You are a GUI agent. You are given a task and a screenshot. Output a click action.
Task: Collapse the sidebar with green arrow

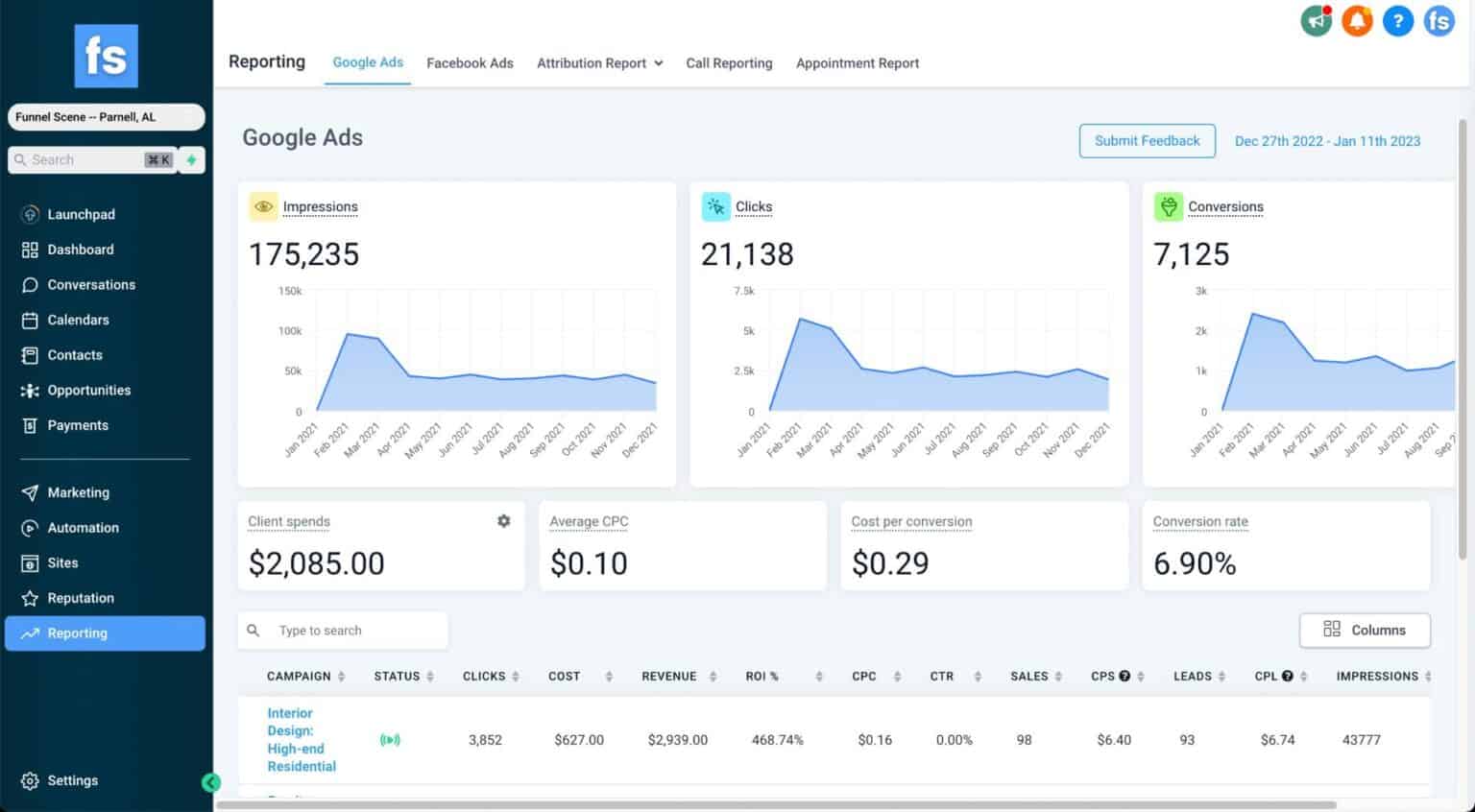tap(211, 782)
